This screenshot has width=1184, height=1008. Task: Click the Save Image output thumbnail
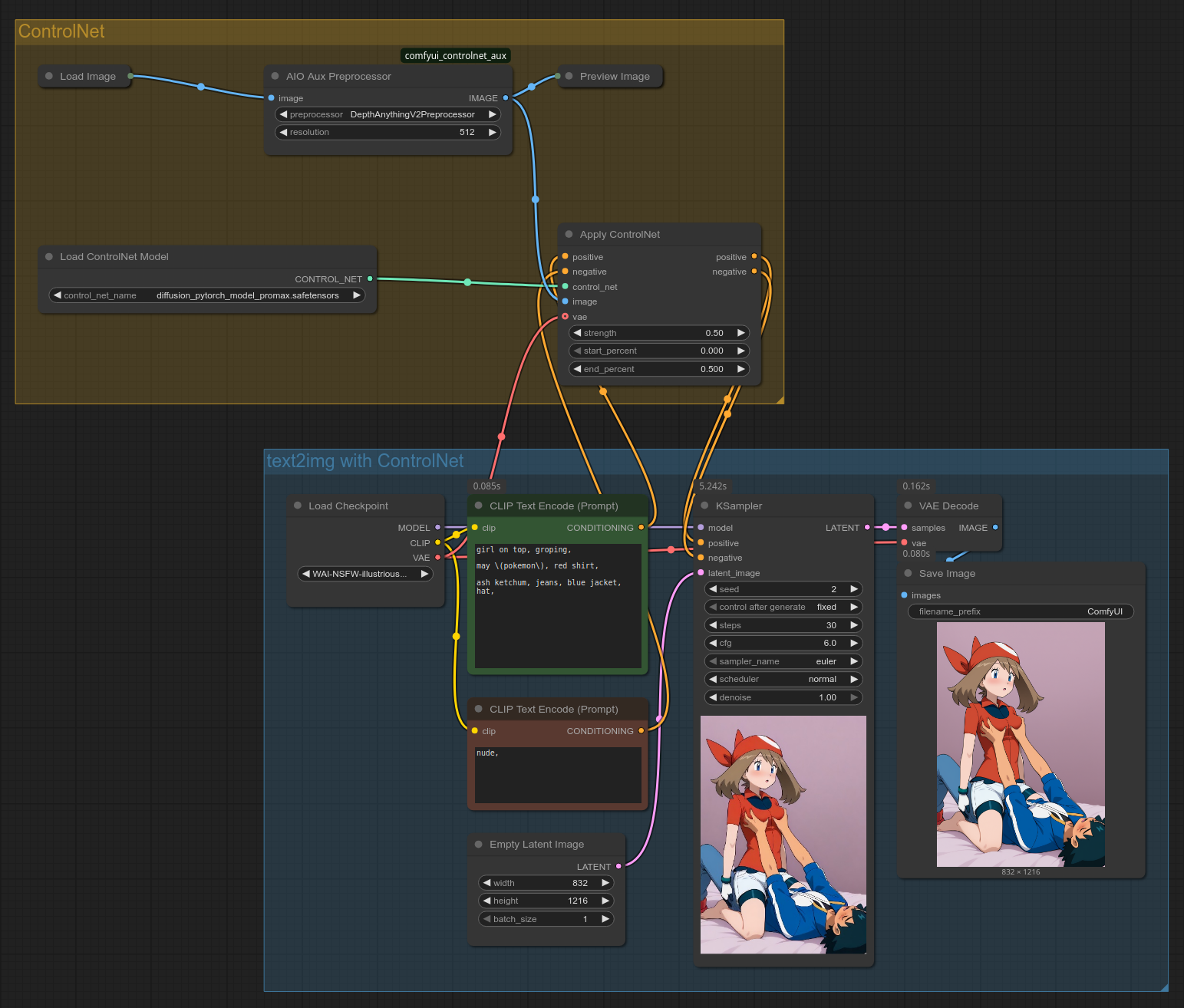[1021, 744]
